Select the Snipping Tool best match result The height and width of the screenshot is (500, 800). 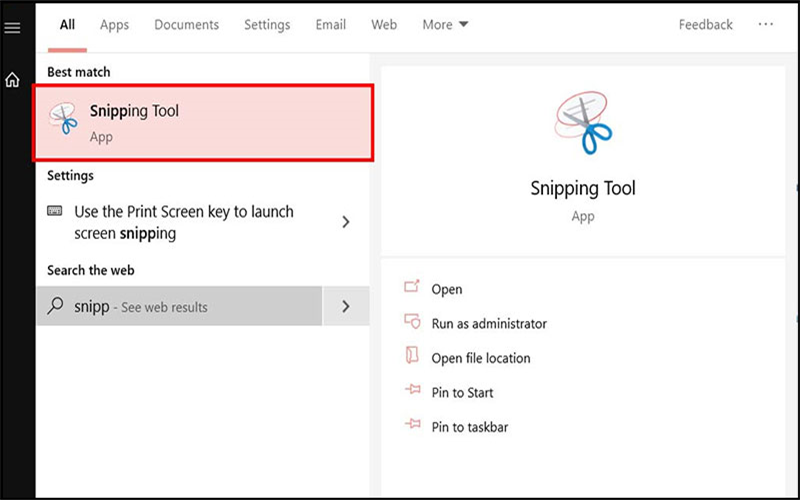[203, 123]
